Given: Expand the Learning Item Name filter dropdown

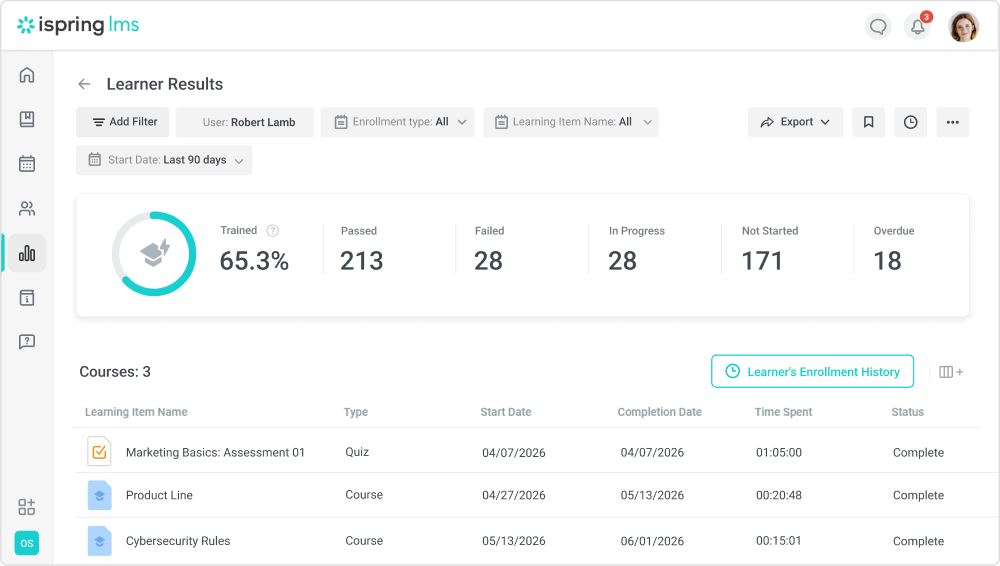Looking at the screenshot, I should pos(571,122).
